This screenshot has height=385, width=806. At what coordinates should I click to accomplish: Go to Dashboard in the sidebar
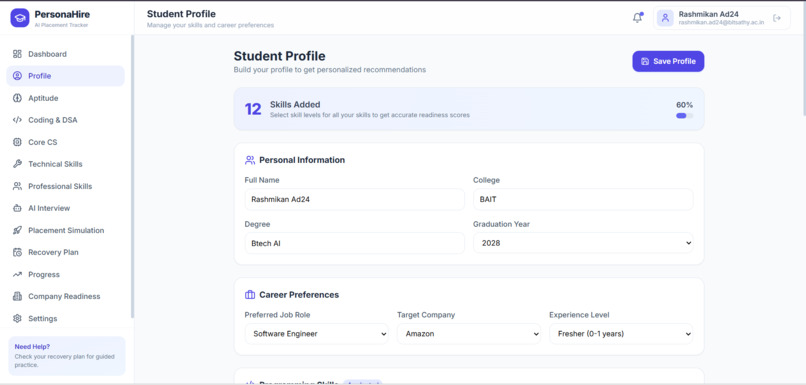pyautogui.click(x=65, y=54)
